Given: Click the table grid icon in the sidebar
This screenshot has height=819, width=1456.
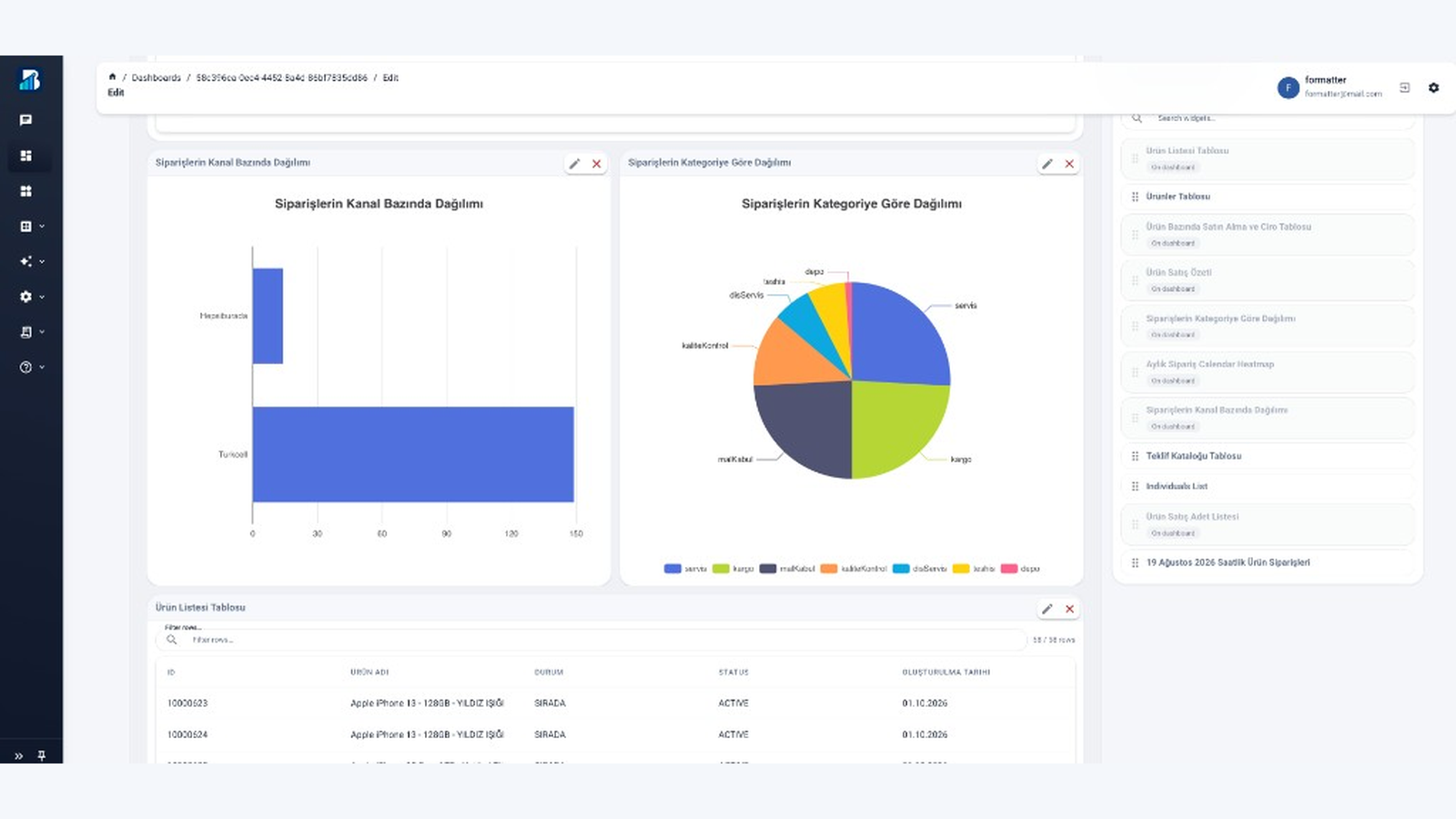Looking at the screenshot, I should point(25,227).
